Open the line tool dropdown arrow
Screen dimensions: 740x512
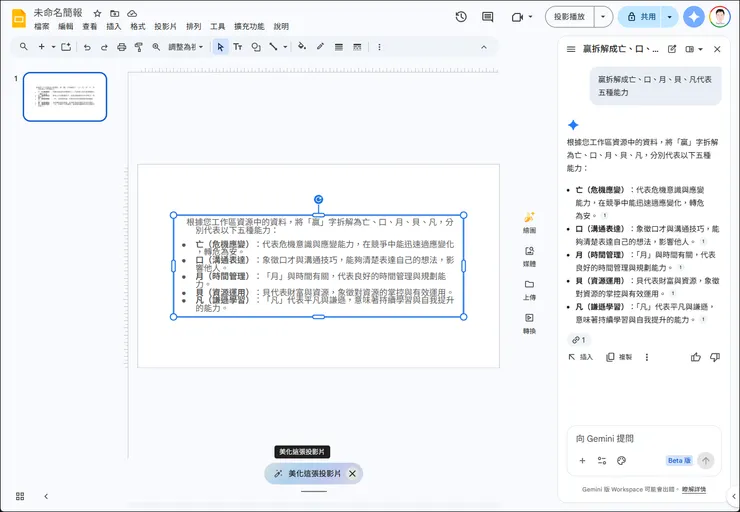tap(285, 47)
